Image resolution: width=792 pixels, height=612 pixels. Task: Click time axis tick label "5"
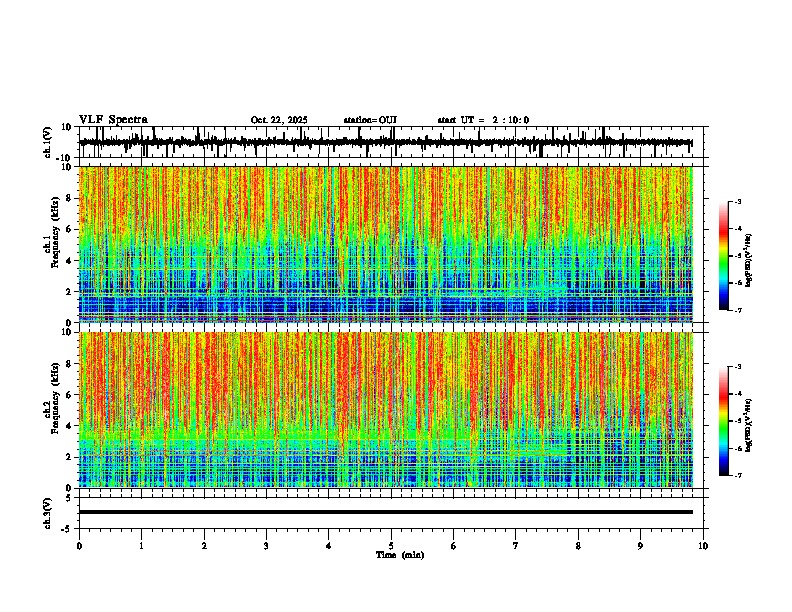(x=391, y=546)
